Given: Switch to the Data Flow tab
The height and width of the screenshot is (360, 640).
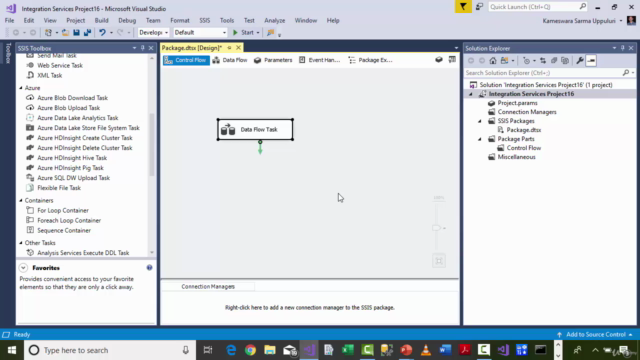Looking at the screenshot, I should point(230,60).
